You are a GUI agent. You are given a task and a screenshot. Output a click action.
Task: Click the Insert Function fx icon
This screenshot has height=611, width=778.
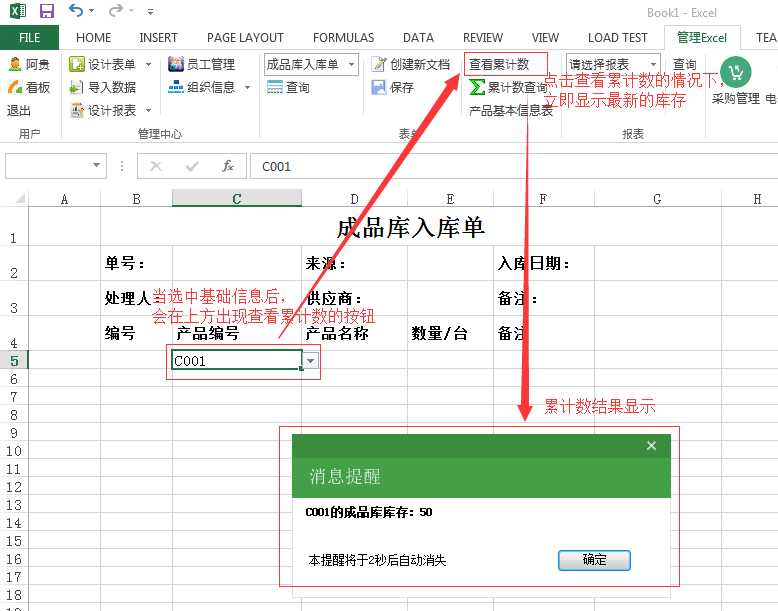228,166
